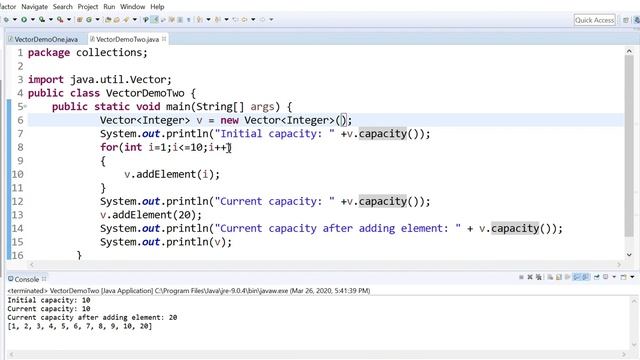Viewport: 640px width, 360px height.
Task: Open the Help menu
Action: pos(157,7)
